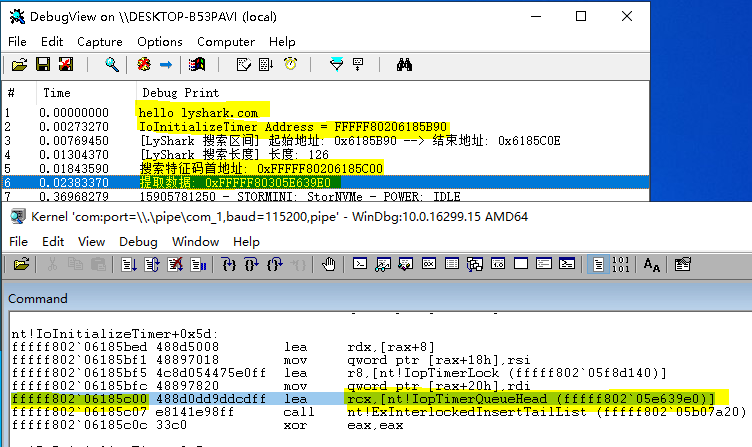This screenshot has height=447, width=752.
Task: Enable Source mode off 101 icon
Action: [x=621, y=264]
